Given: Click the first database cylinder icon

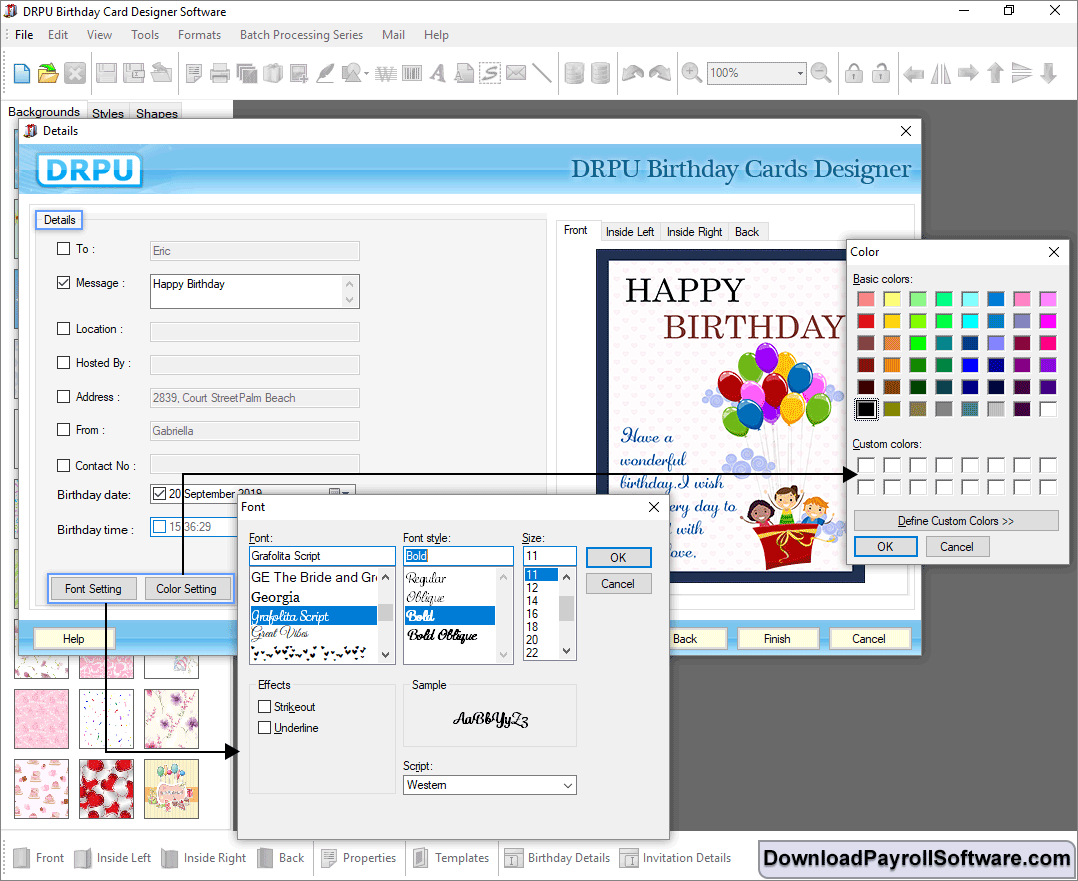Looking at the screenshot, I should coord(574,73).
